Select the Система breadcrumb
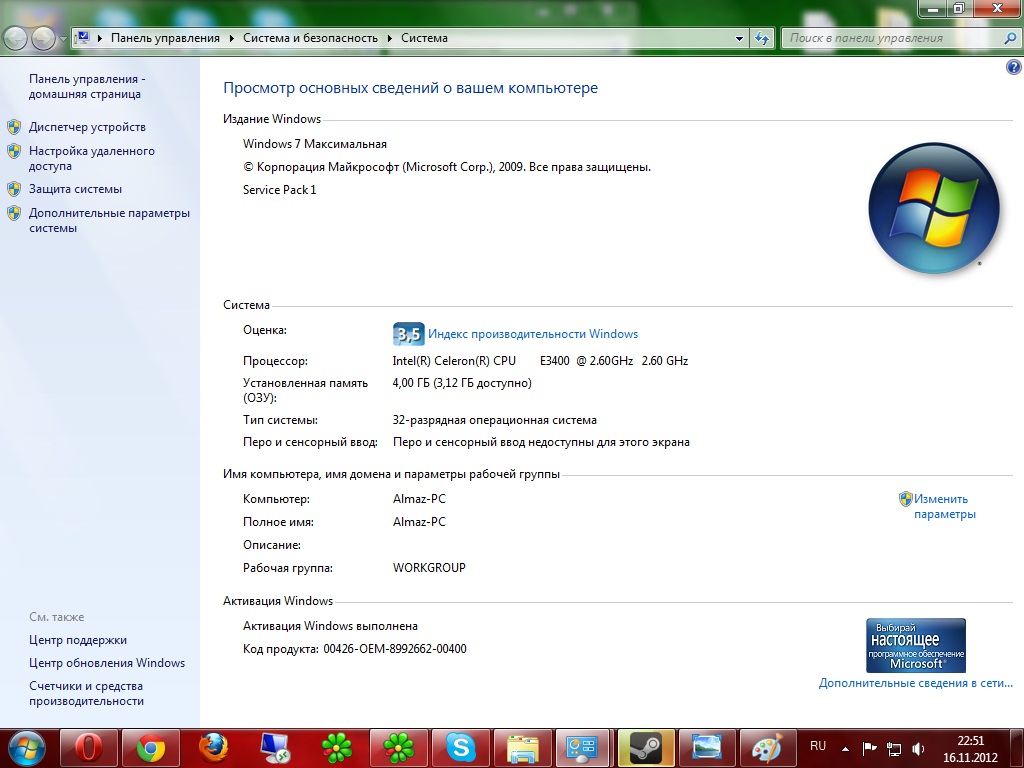Screen dimensions: 1024x768 424,38
